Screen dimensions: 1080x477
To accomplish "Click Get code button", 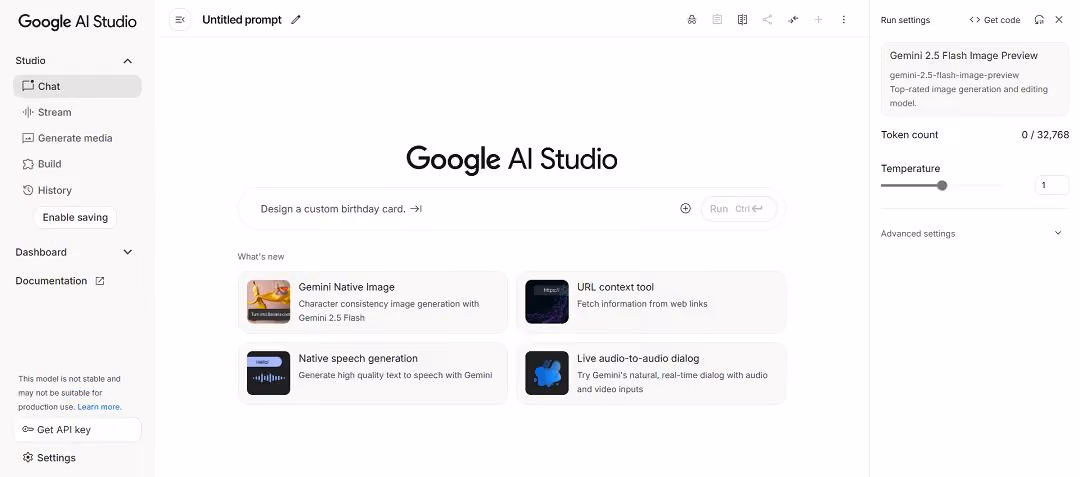I will [x=995, y=20].
